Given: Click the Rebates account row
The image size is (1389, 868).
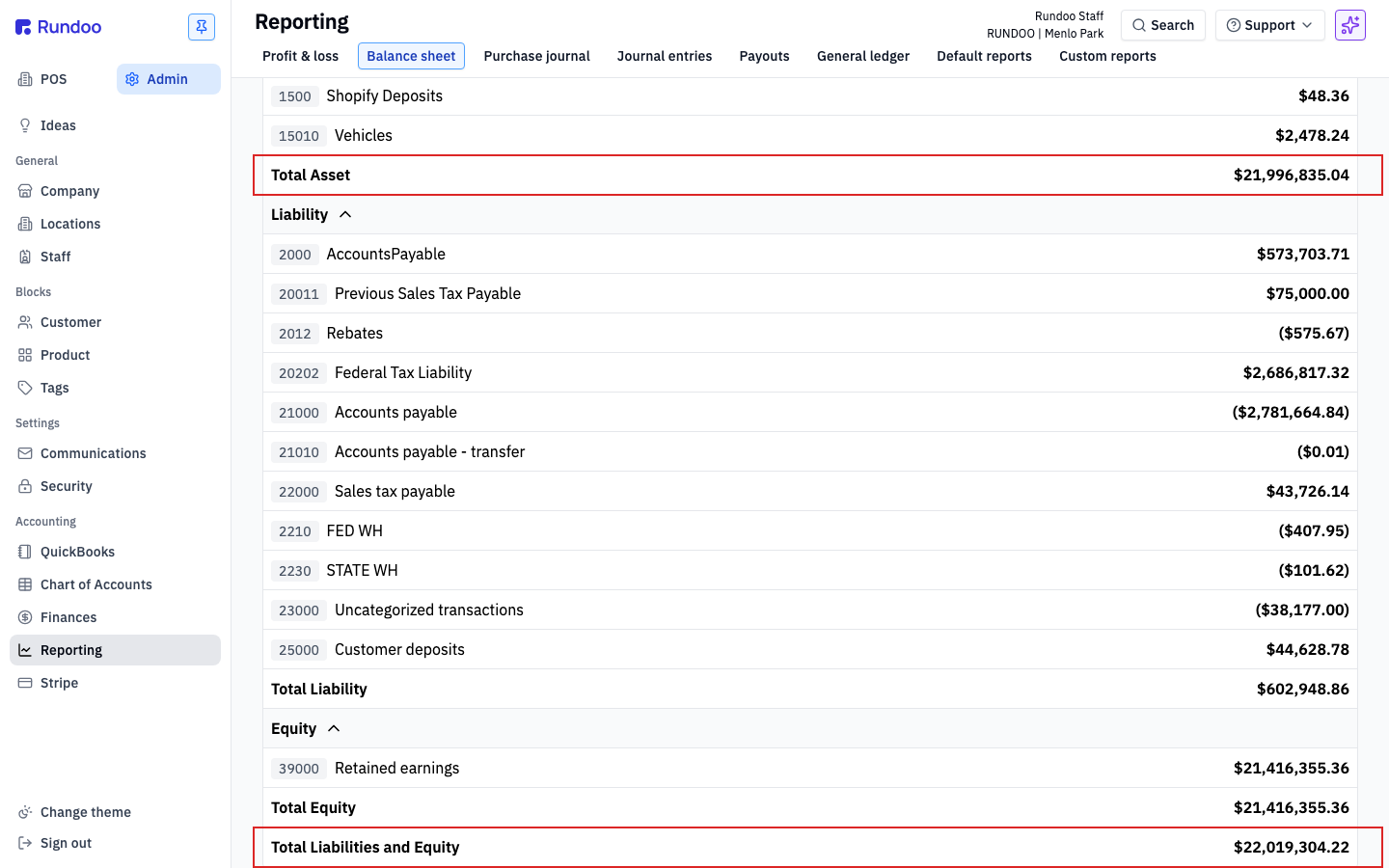Looking at the screenshot, I should pos(810,333).
